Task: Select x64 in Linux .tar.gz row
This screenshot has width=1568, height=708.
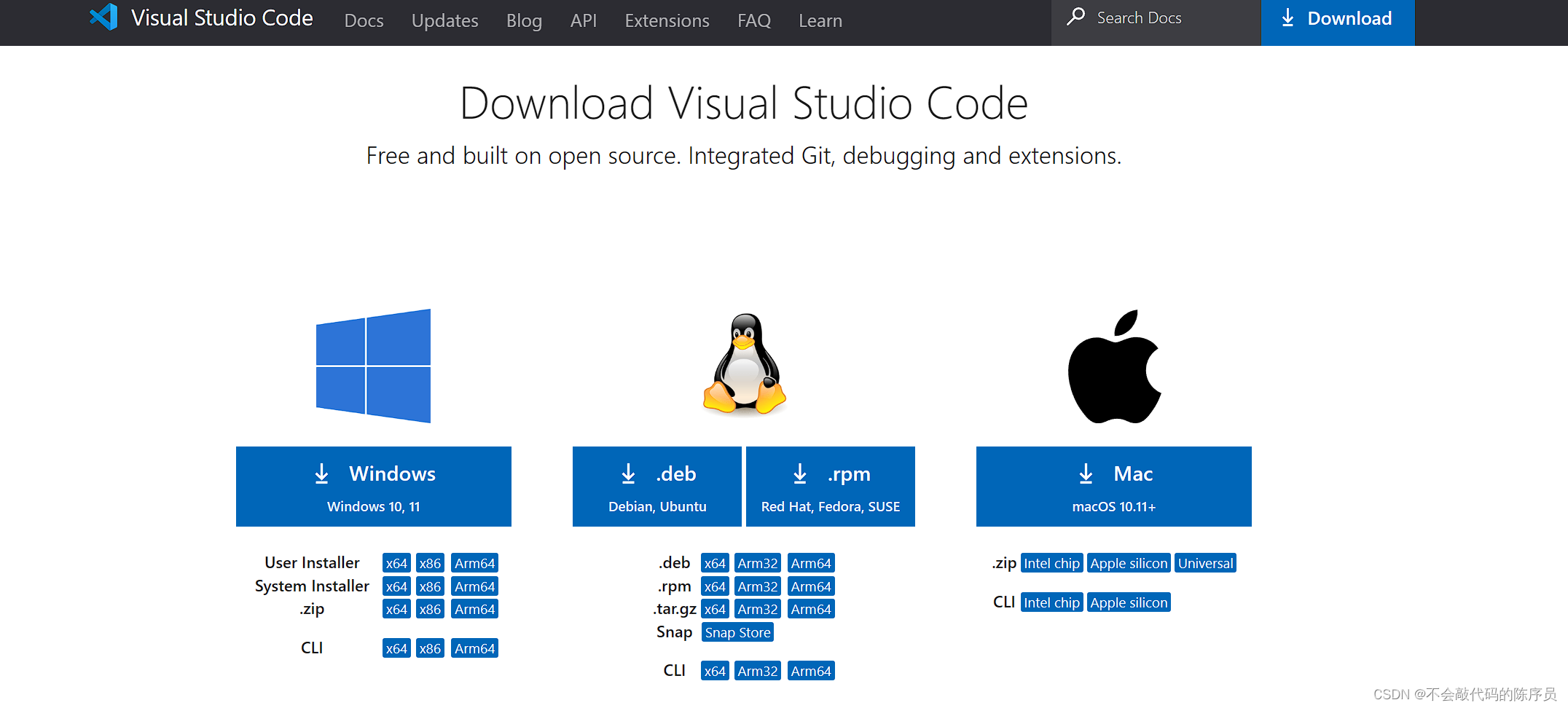Action: tap(715, 609)
